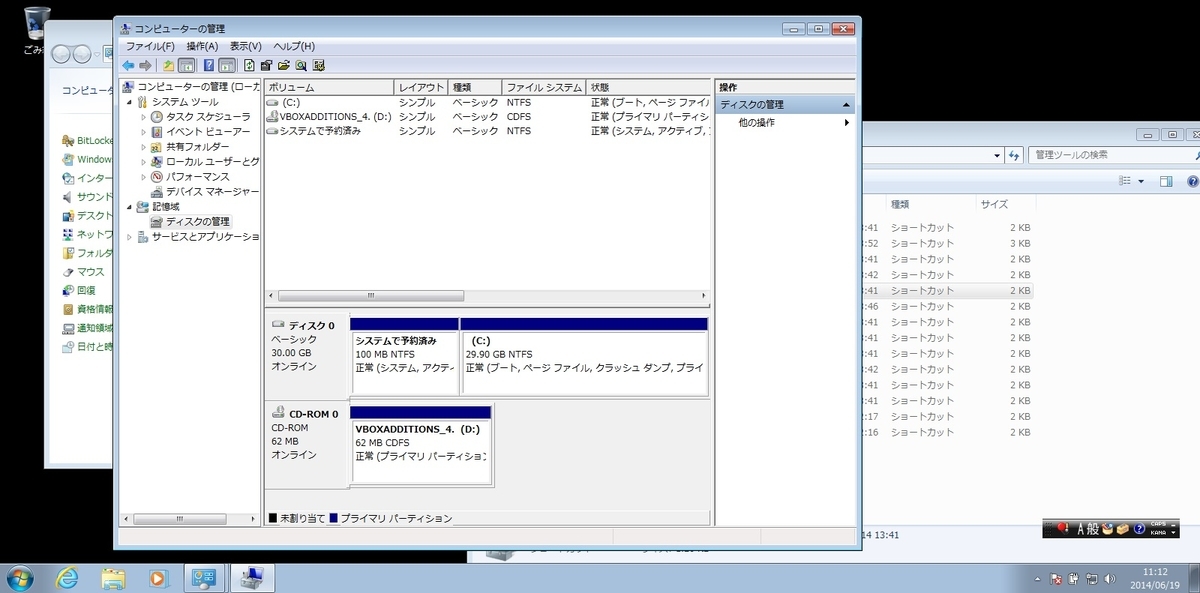Collapse the ディスクの管理 actions section arrow
The width and height of the screenshot is (1200, 593).
coord(847,105)
